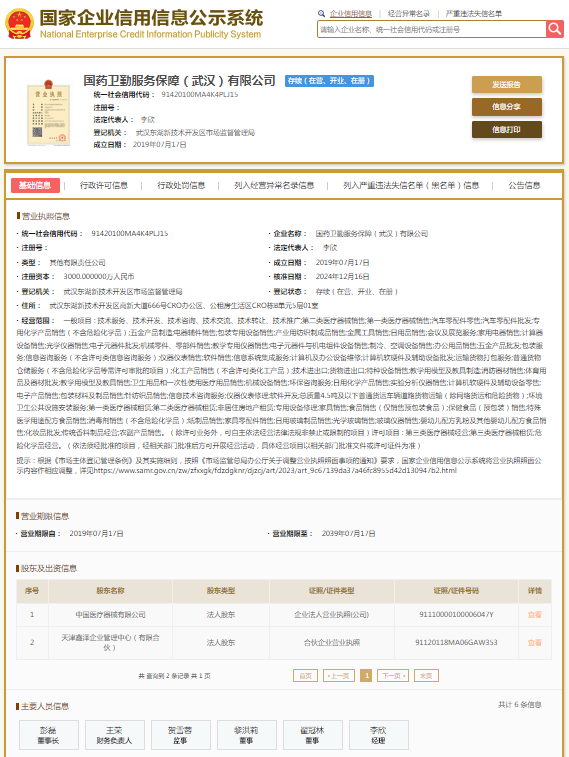Open the 列入经营异常名录信息 tab
The height and width of the screenshot is (757, 569).
coord(274,185)
